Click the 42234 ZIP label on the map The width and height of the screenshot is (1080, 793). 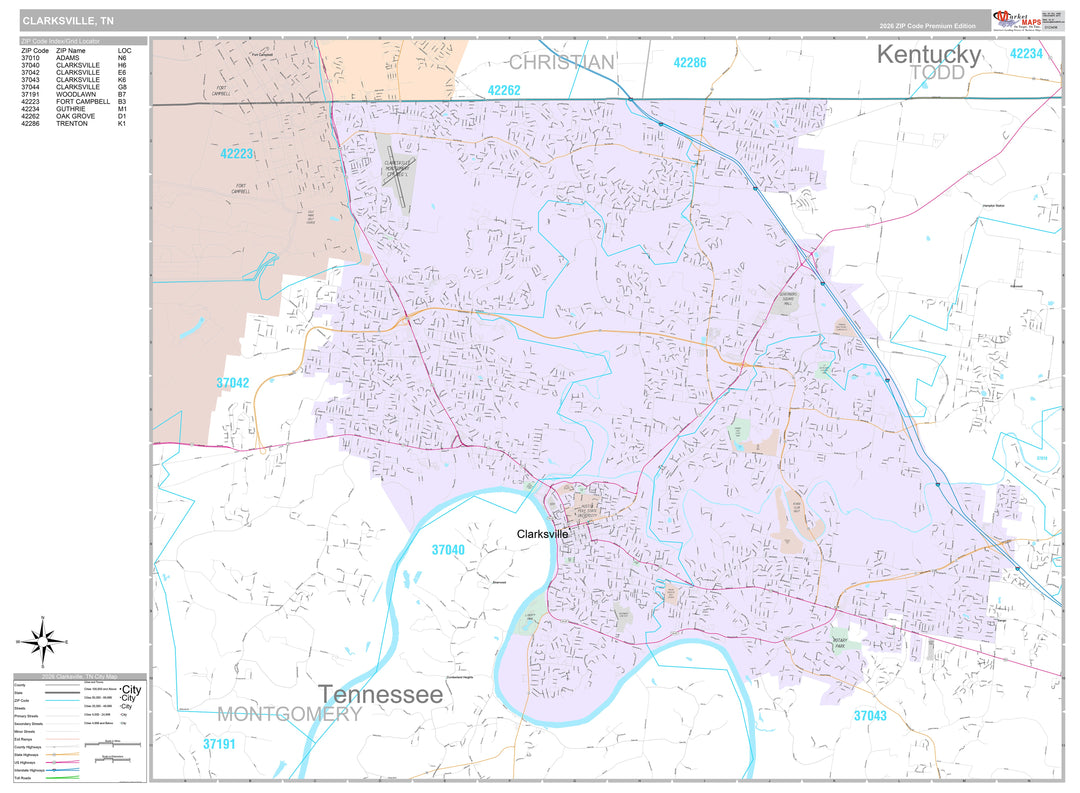click(1026, 54)
